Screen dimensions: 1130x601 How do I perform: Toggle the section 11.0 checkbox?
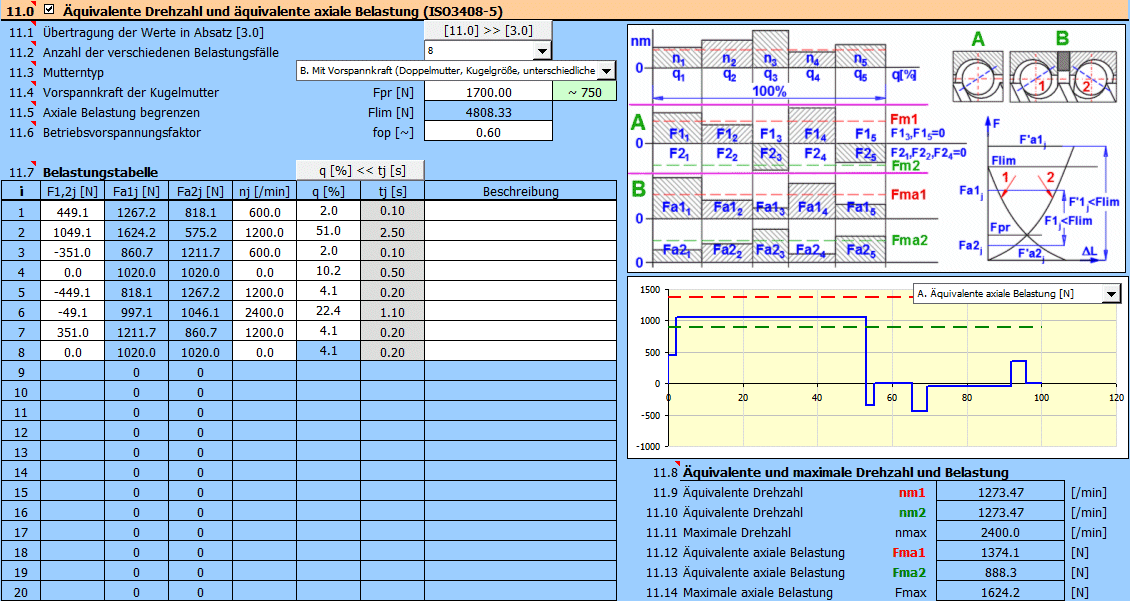[x=48, y=10]
